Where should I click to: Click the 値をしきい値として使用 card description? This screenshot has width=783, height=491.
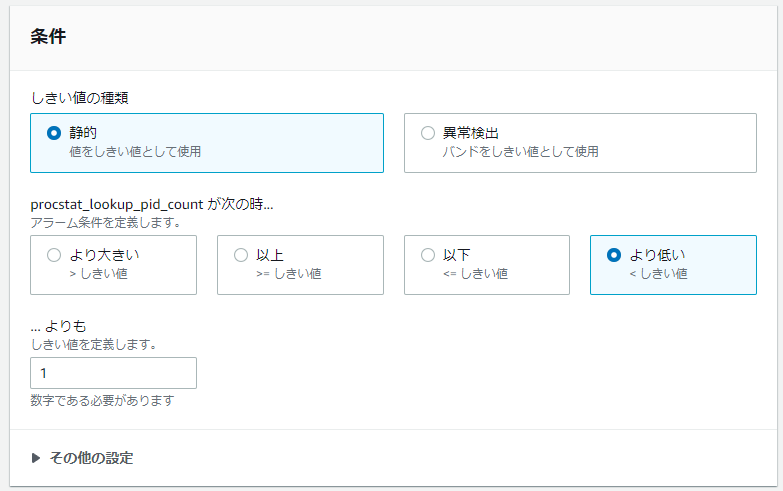tap(135, 152)
